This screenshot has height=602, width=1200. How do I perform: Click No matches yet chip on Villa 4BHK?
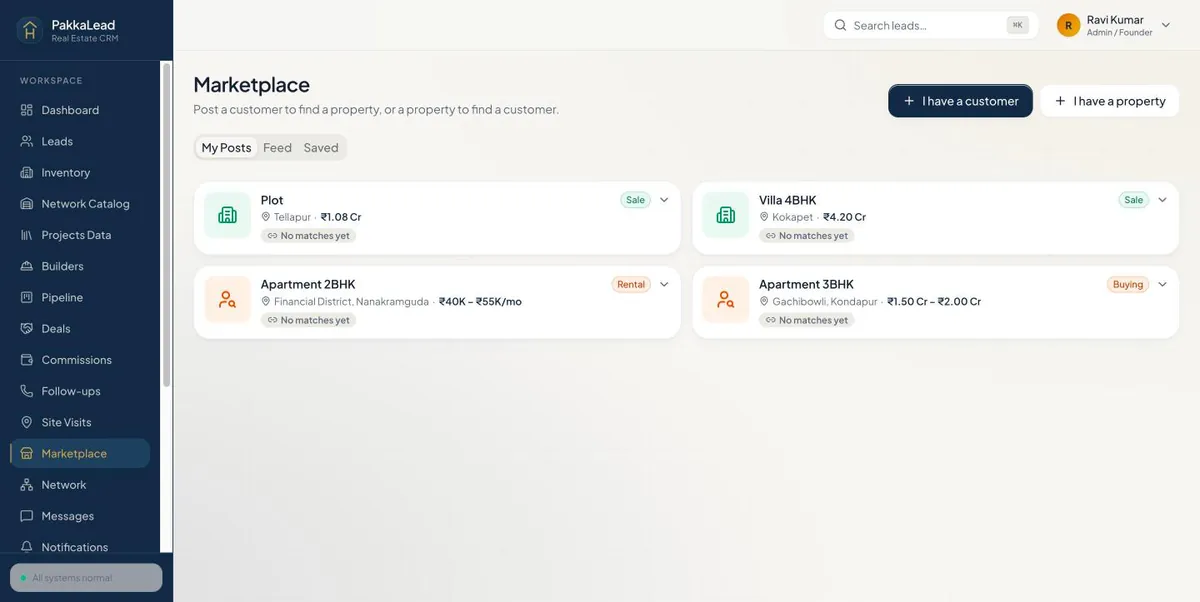[806, 236]
